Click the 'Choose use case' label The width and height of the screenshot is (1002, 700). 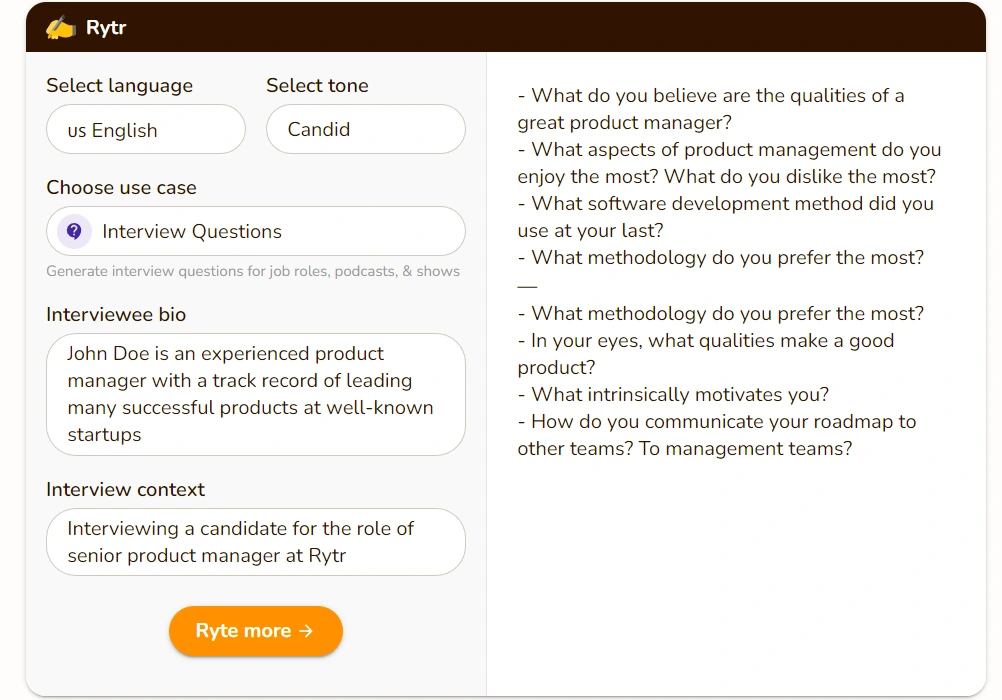tap(121, 188)
